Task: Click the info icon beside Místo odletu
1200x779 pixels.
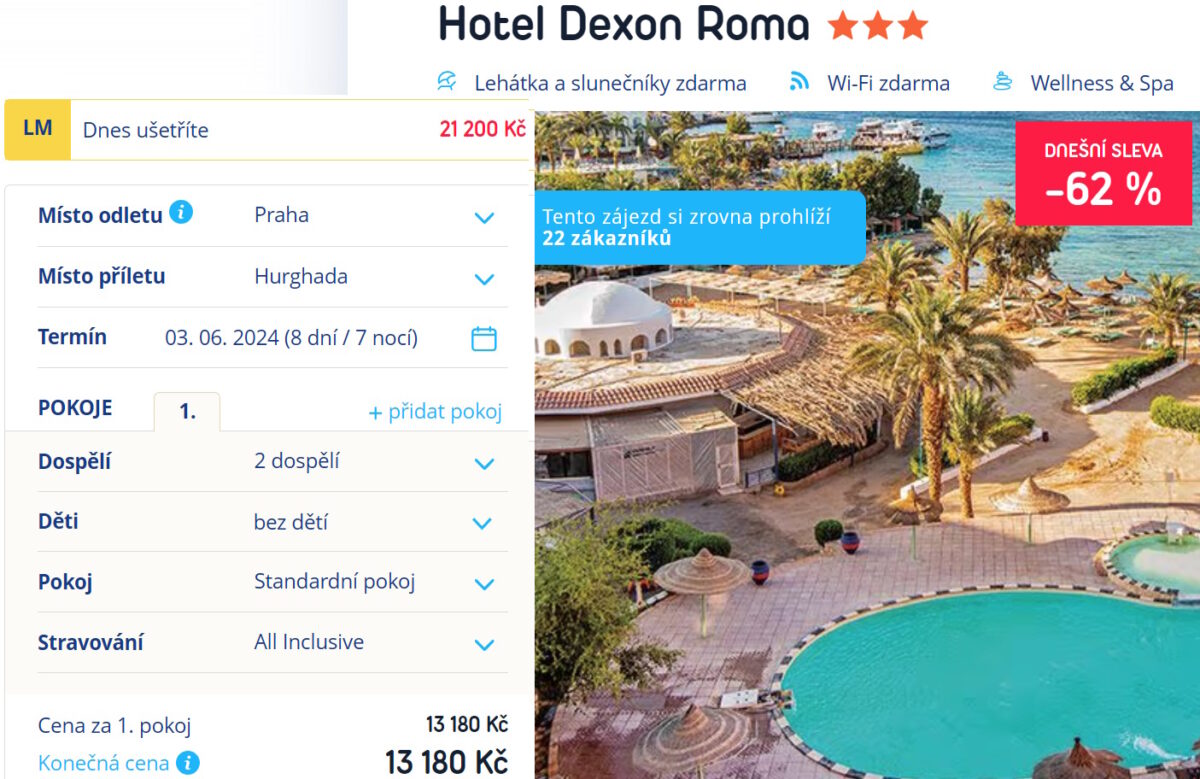Action: [x=181, y=213]
